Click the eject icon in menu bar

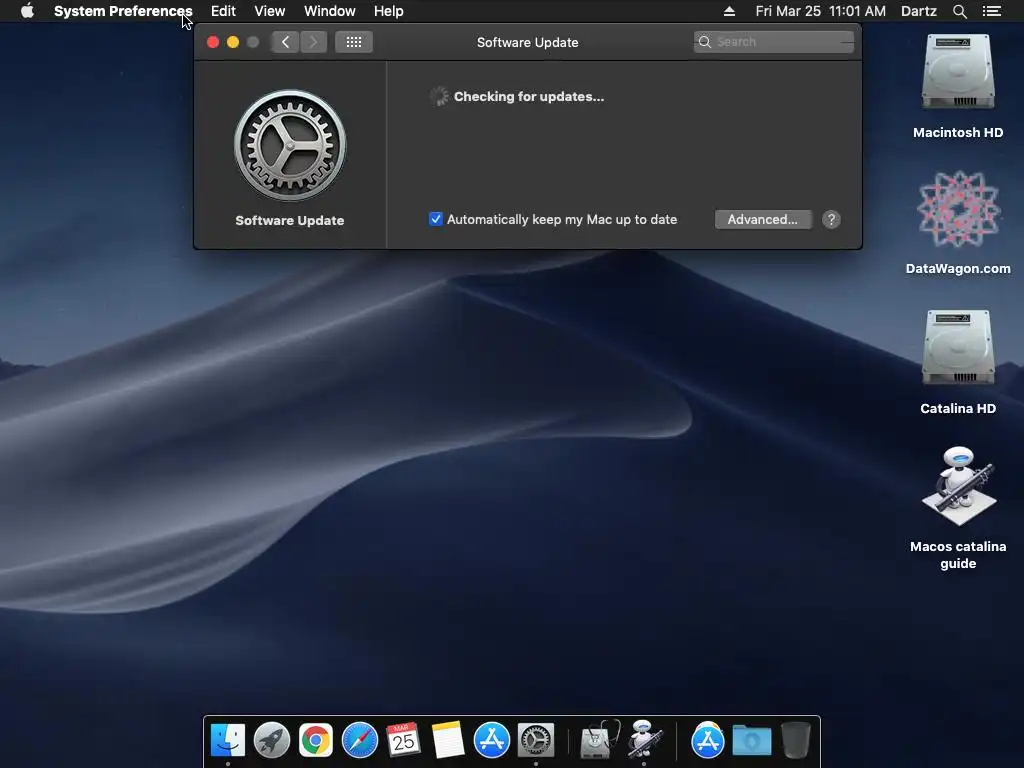(729, 11)
